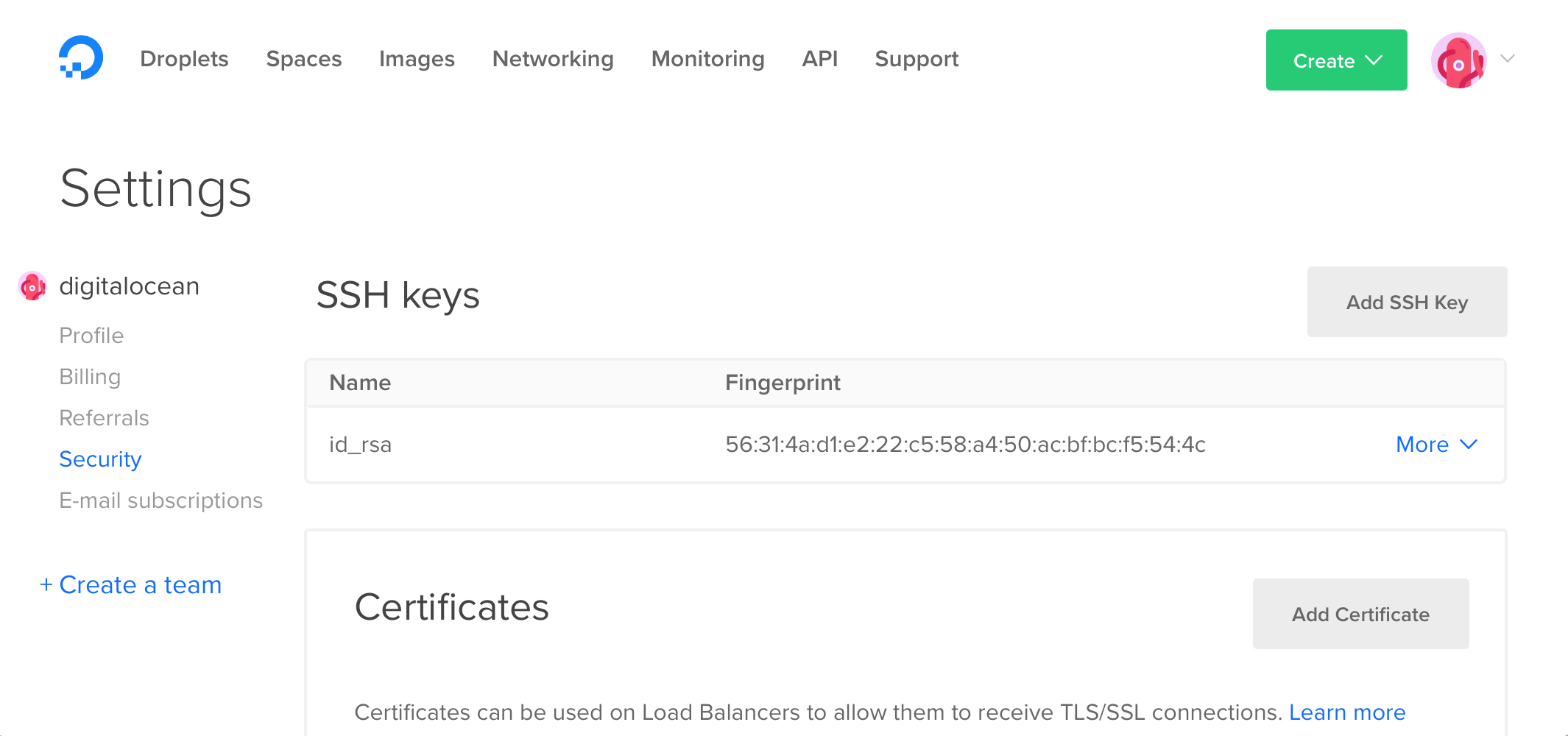The height and width of the screenshot is (736, 1568).
Task: Click the DigitalOcean logo
Action: coord(82,58)
